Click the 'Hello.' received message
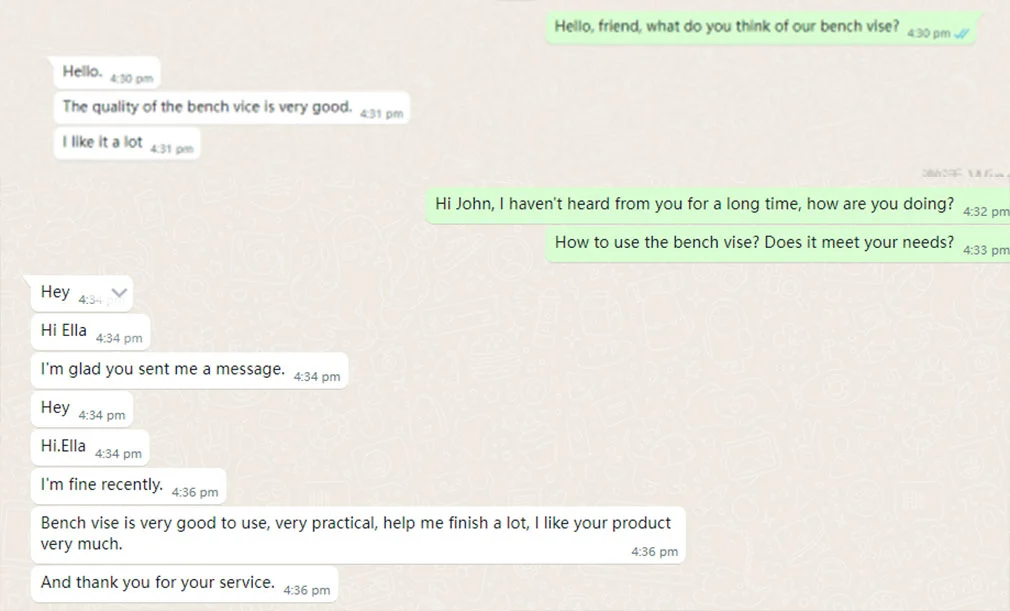 (82, 72)
